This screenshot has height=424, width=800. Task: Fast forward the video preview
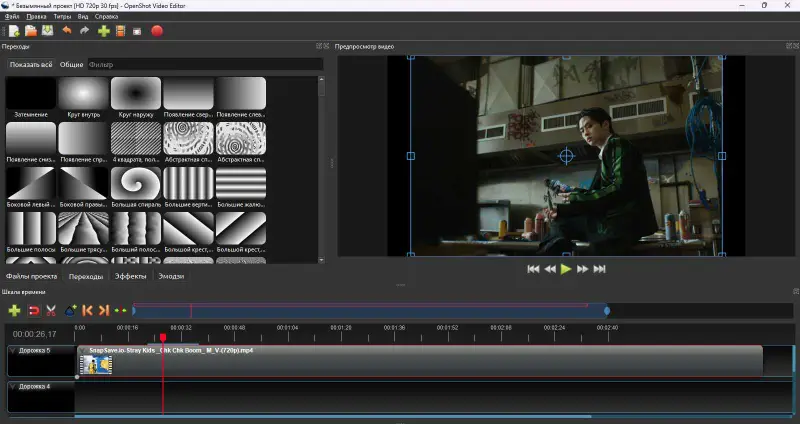point(583,269)
